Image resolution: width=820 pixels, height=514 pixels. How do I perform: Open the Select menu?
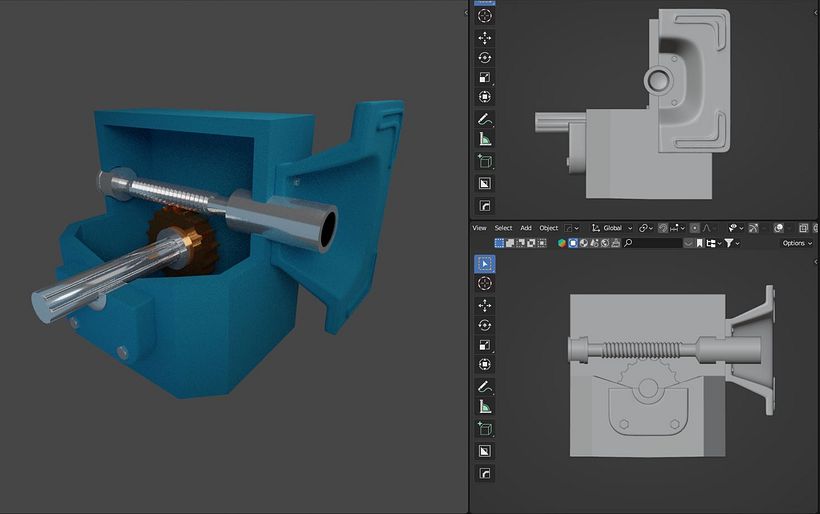pyautogui.click(x=503, y=228)
